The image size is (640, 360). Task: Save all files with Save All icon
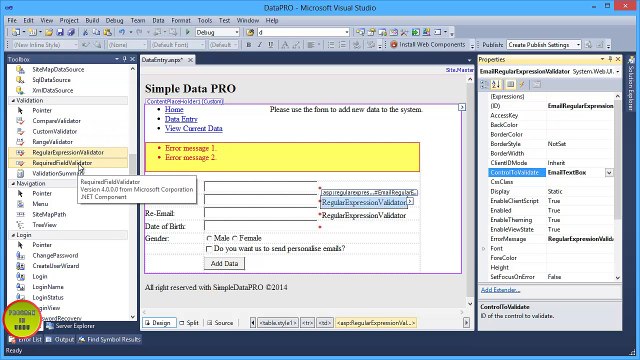click(x=71, y=32)
